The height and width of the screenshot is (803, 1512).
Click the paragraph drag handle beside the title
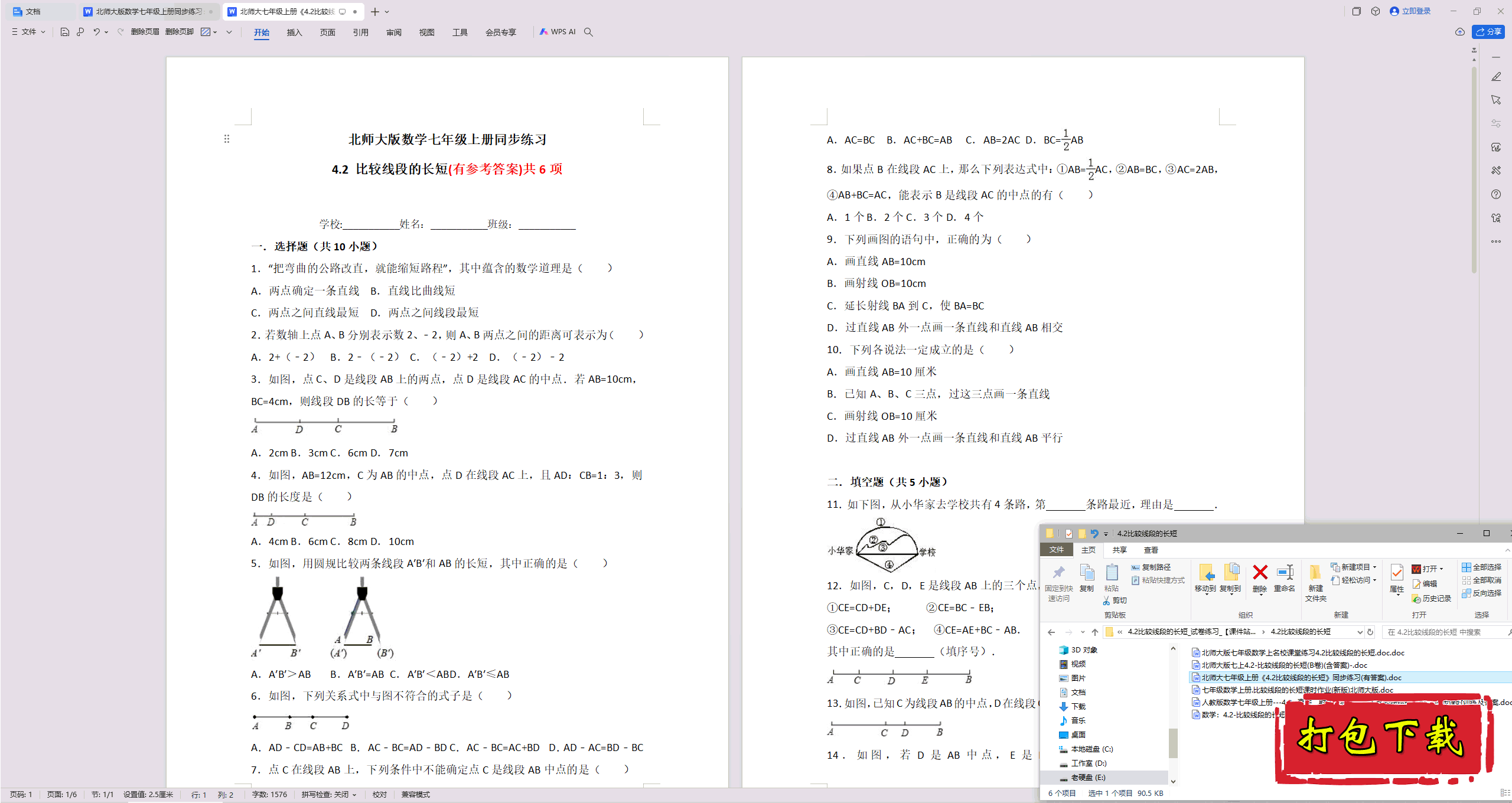(227, 139)
